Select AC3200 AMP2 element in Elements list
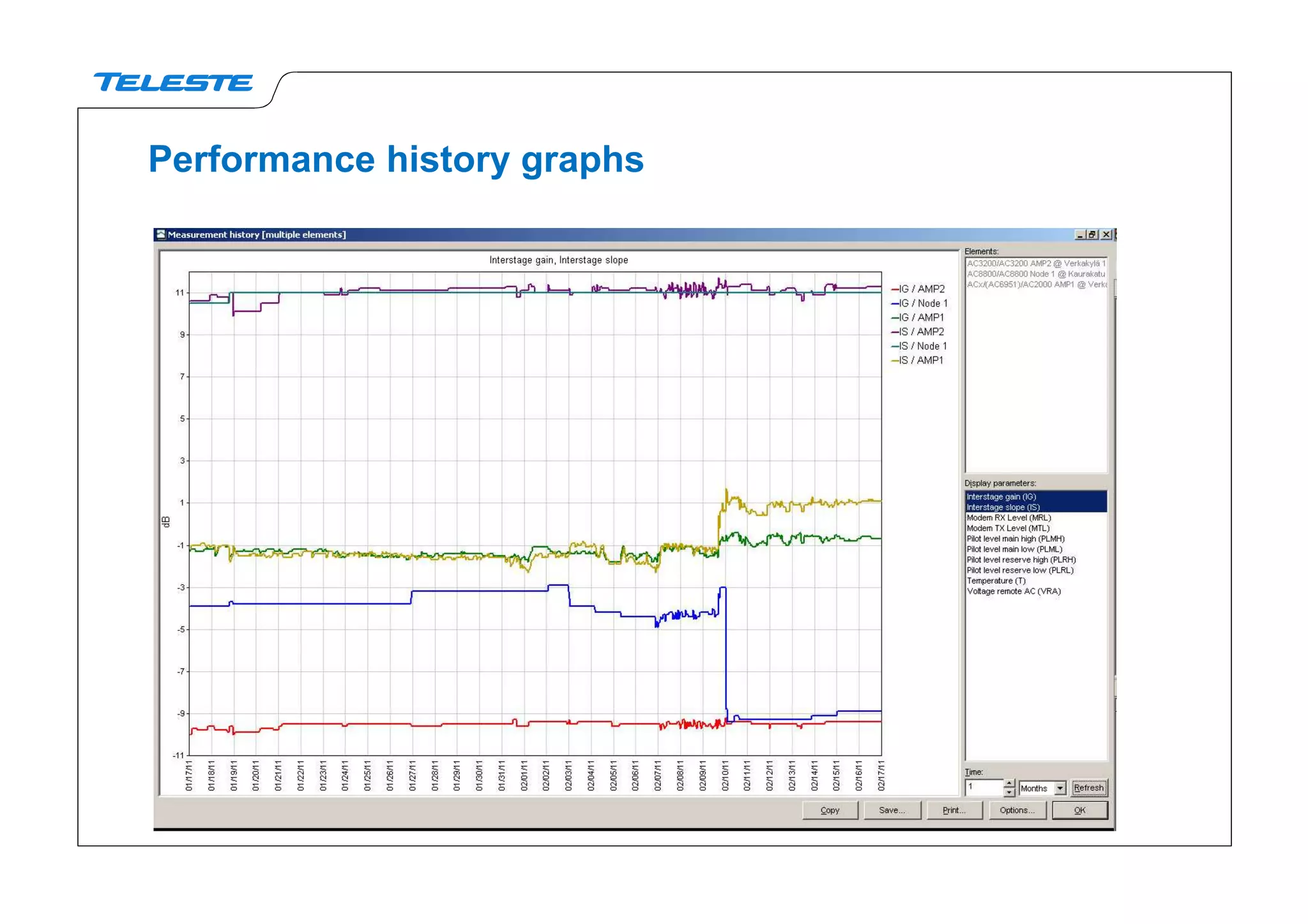 1035,263
